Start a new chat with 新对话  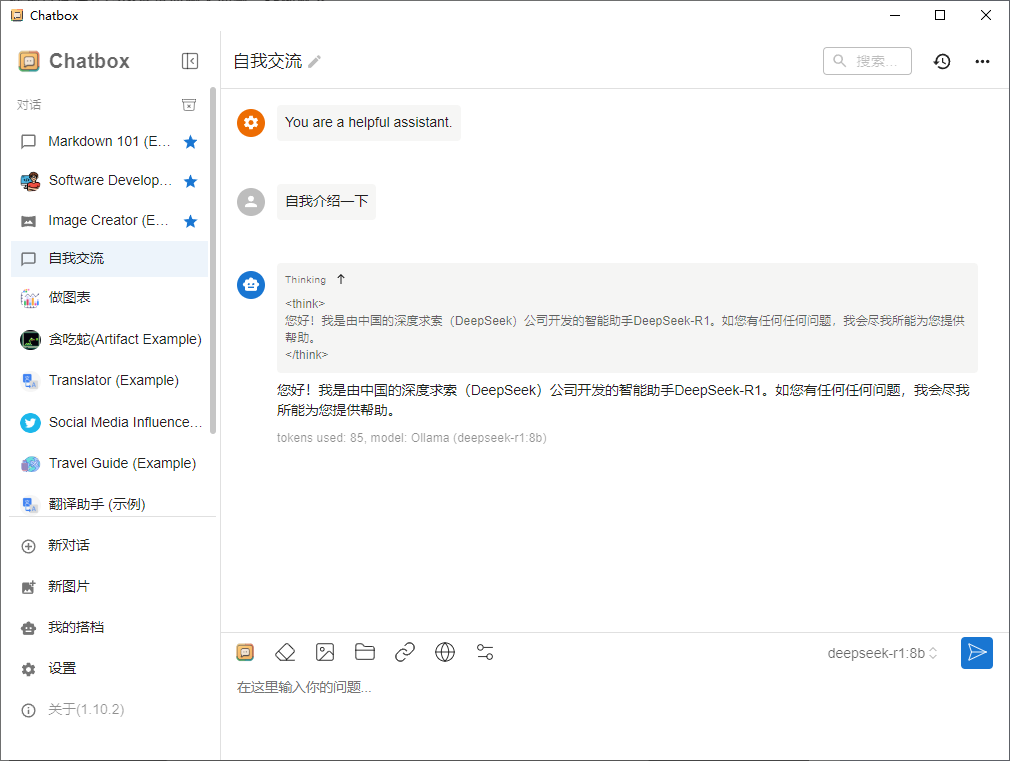(x=69, y=545)
